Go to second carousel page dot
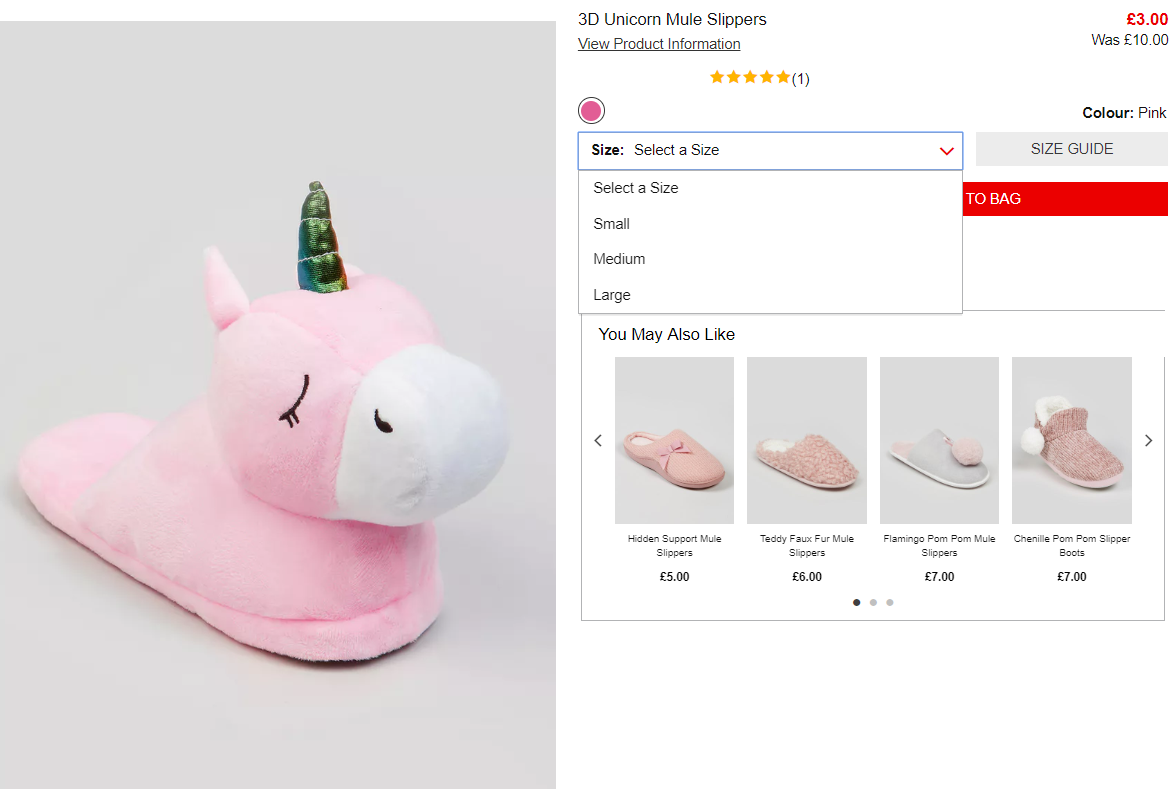 873,602
